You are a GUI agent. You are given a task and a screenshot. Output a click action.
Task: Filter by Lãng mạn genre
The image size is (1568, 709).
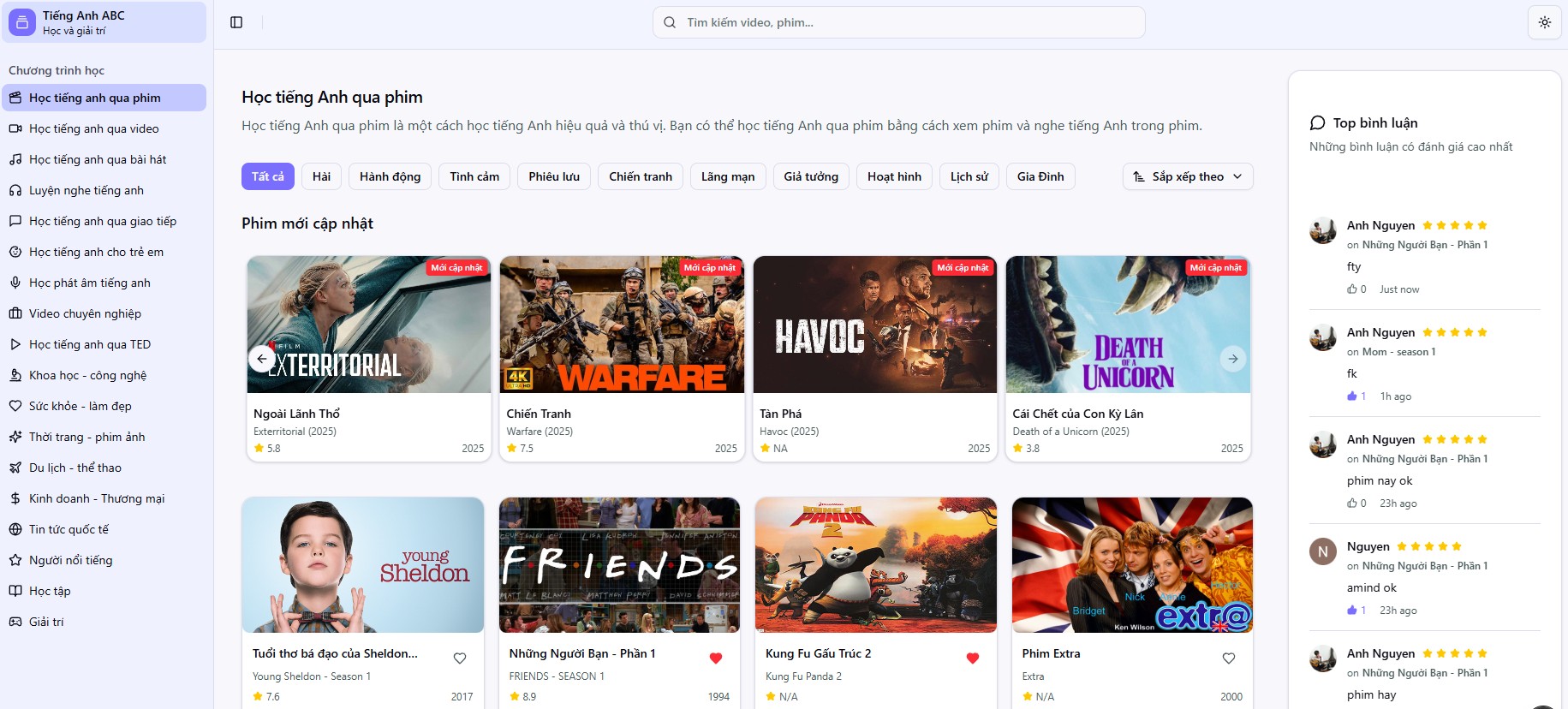tap(728, 176)
